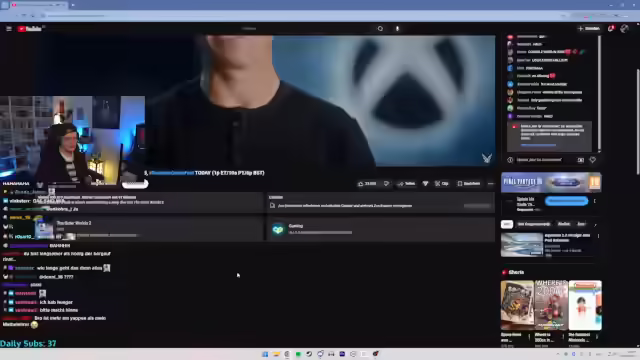Open the ad options three-dot menu

pos(595,201)
